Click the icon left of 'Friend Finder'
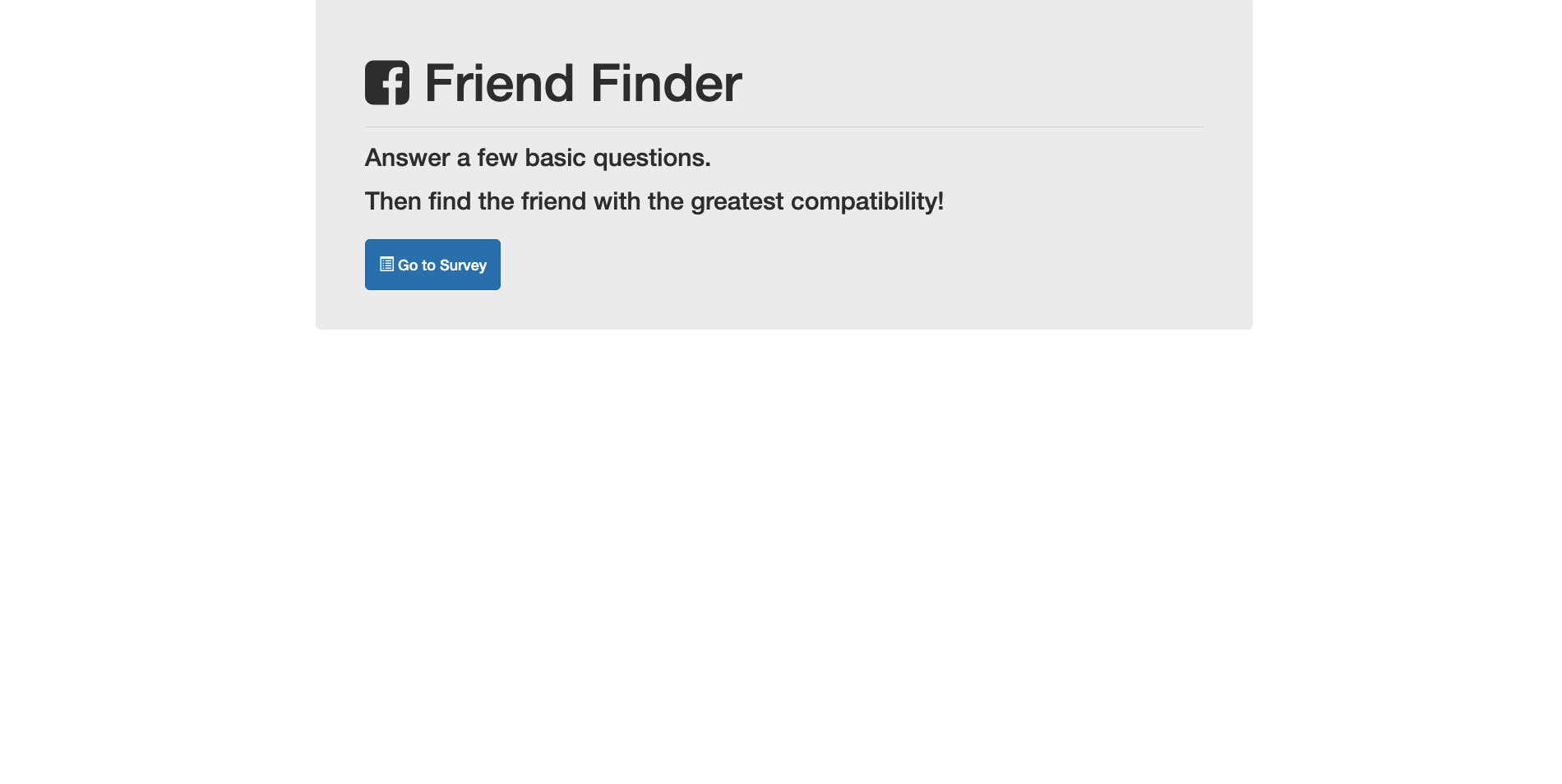 pos(388,81)
